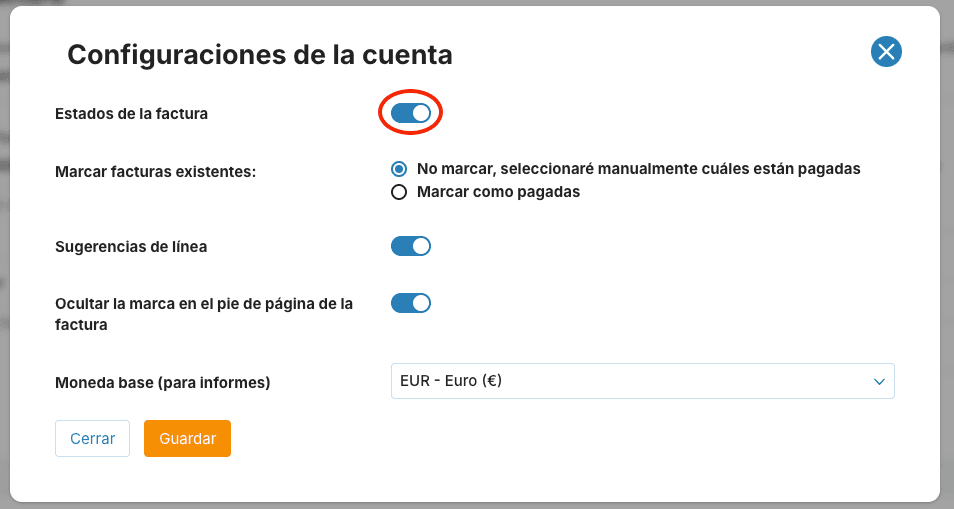Click the chevron arrow of the currency selector
This screenshot has height=509, width=954.
point(879,382)
